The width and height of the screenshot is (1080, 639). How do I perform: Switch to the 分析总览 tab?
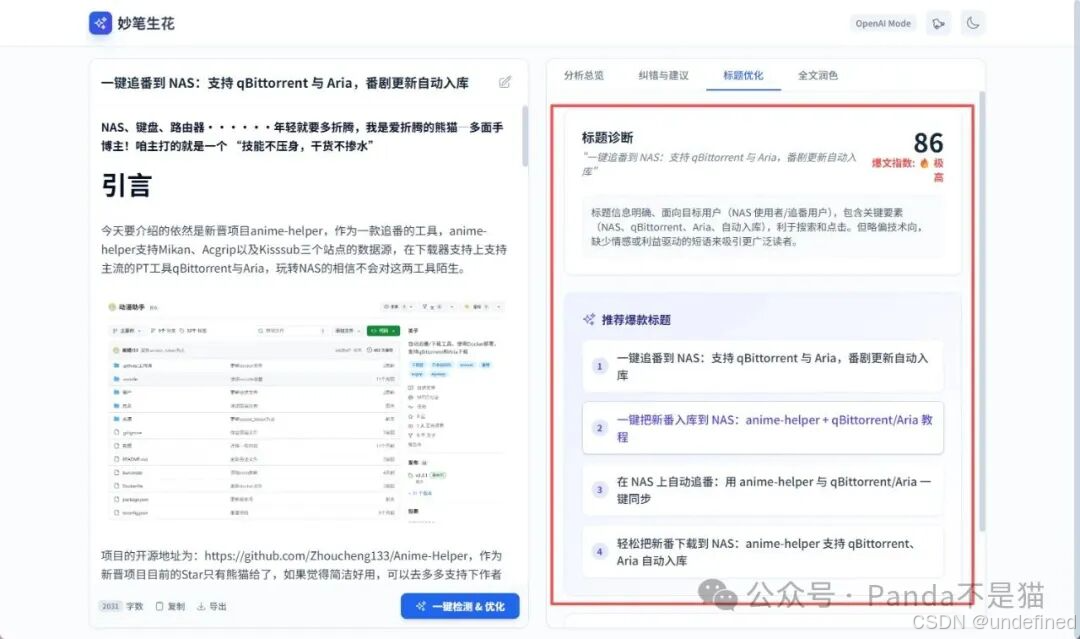coord(583,75)
